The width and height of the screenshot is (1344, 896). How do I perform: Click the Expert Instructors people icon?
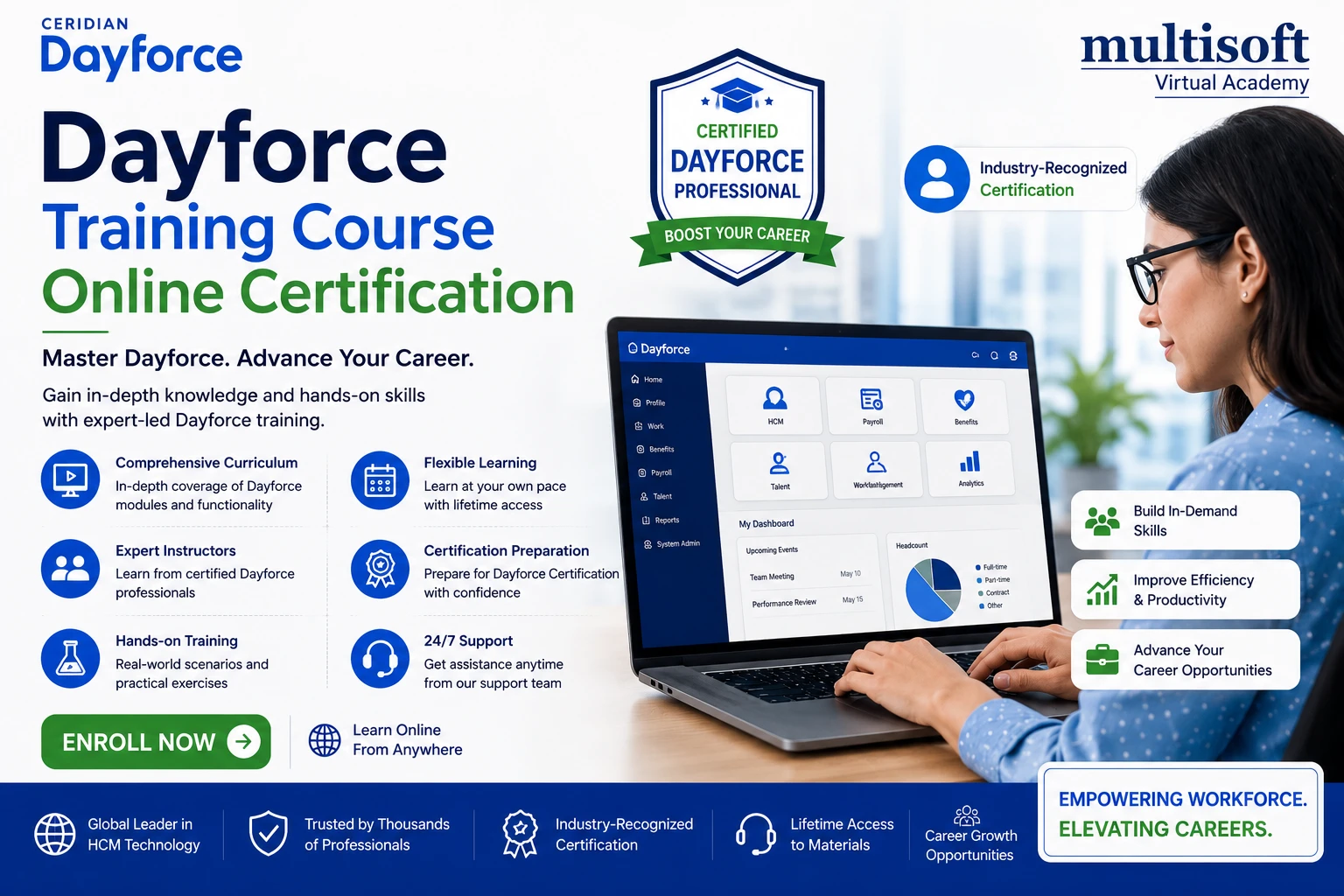(70, 569)
